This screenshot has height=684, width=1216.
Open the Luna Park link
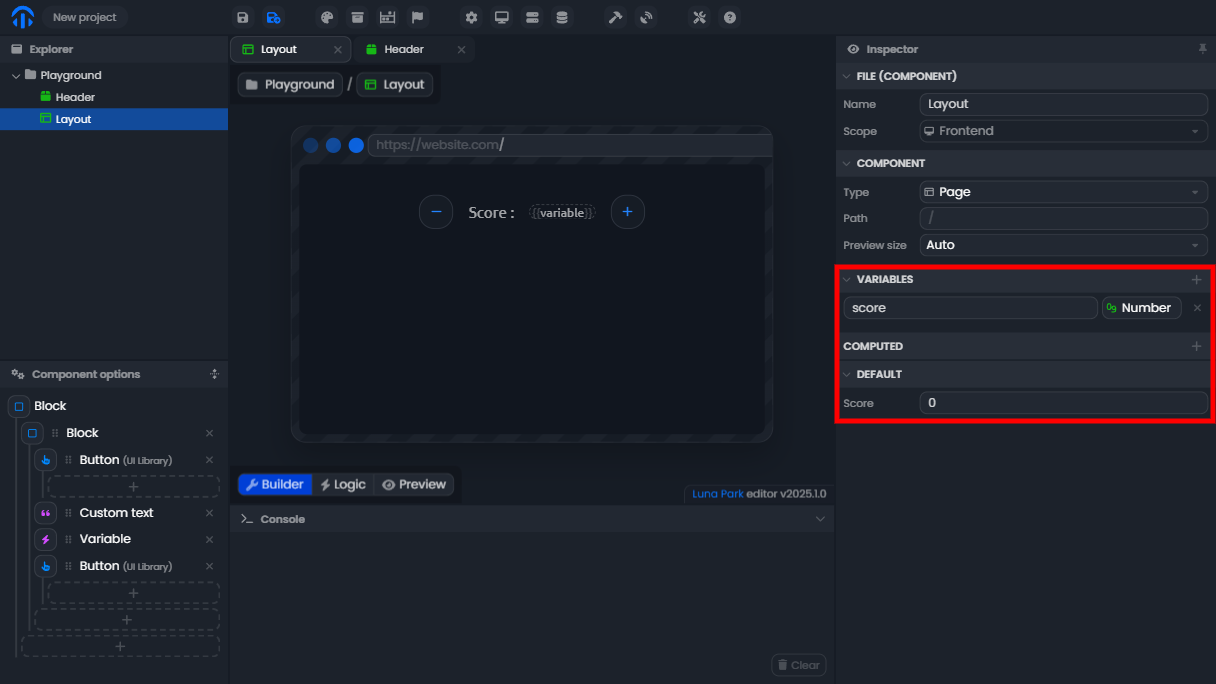[718, 494]
